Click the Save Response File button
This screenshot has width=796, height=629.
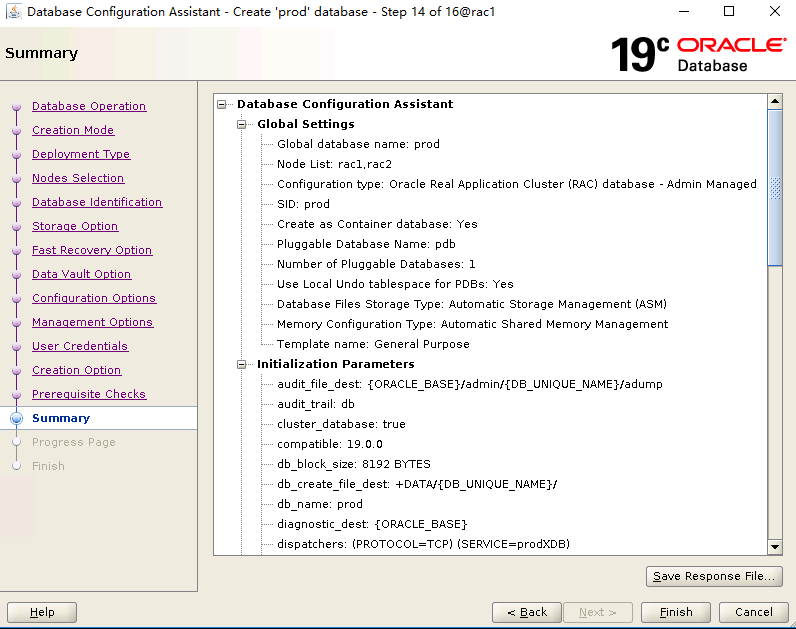point(714,576)
